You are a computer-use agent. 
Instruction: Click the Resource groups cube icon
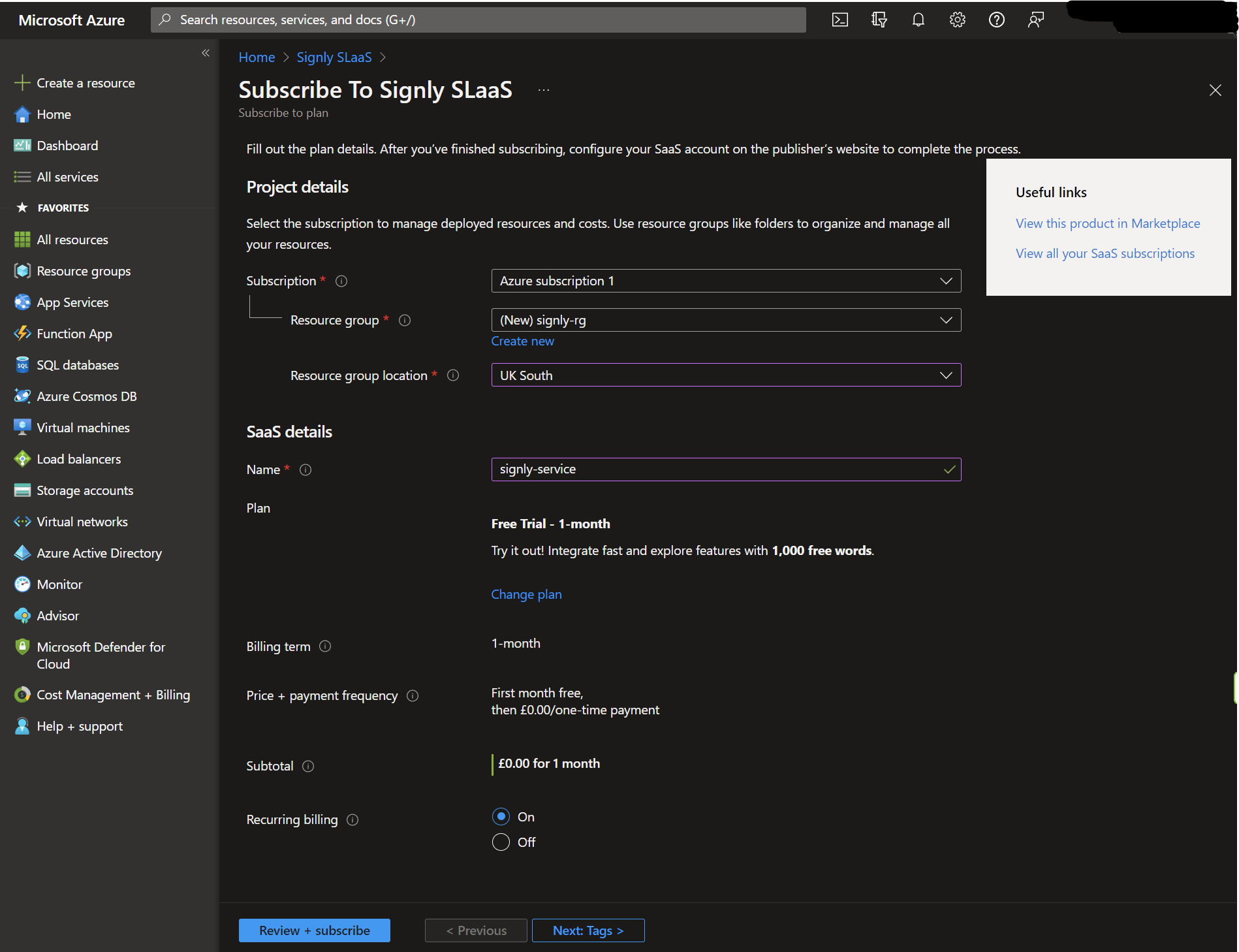[x=22, y=271]
